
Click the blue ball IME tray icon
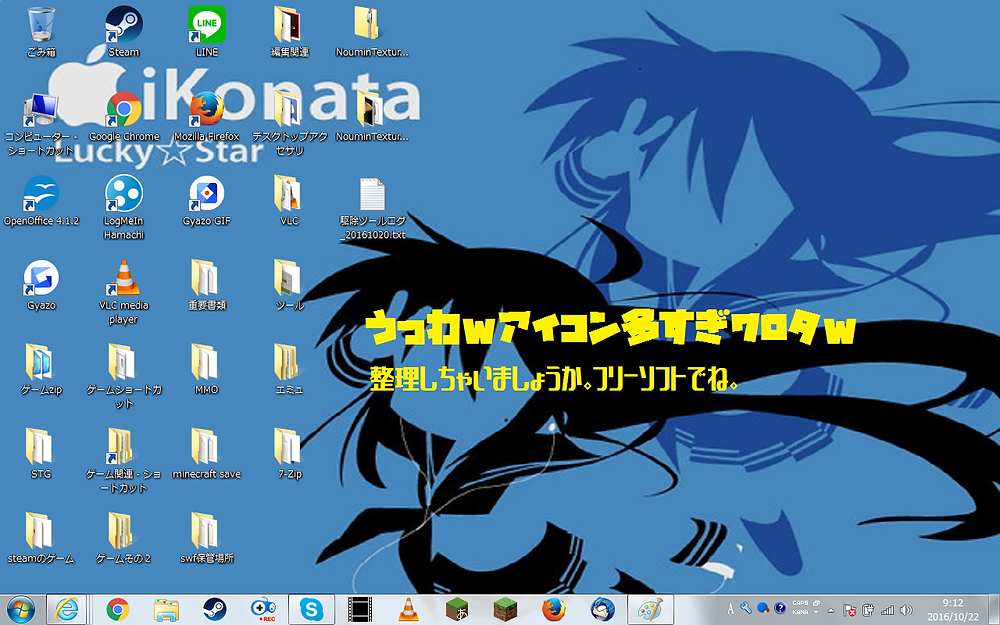(763, 608)
